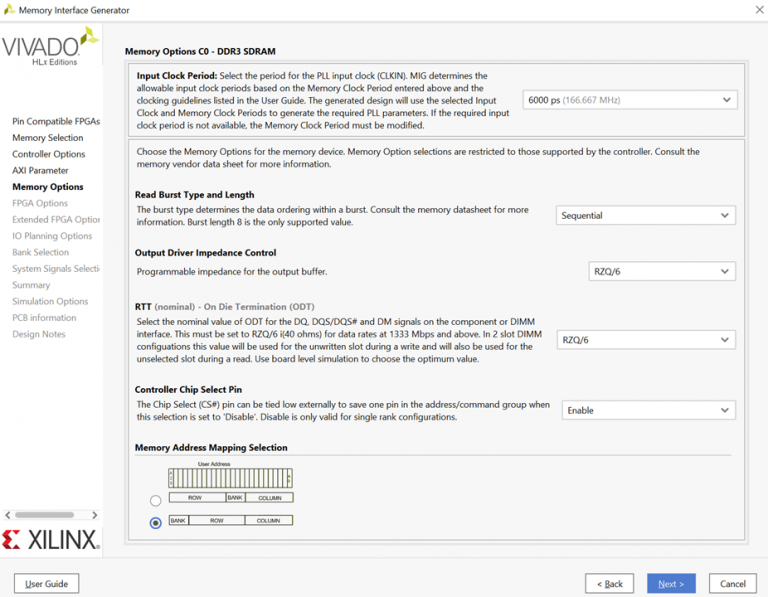
Task: Select ROW BANK COLUMN address mapping radio button
Action: point(155,500)
